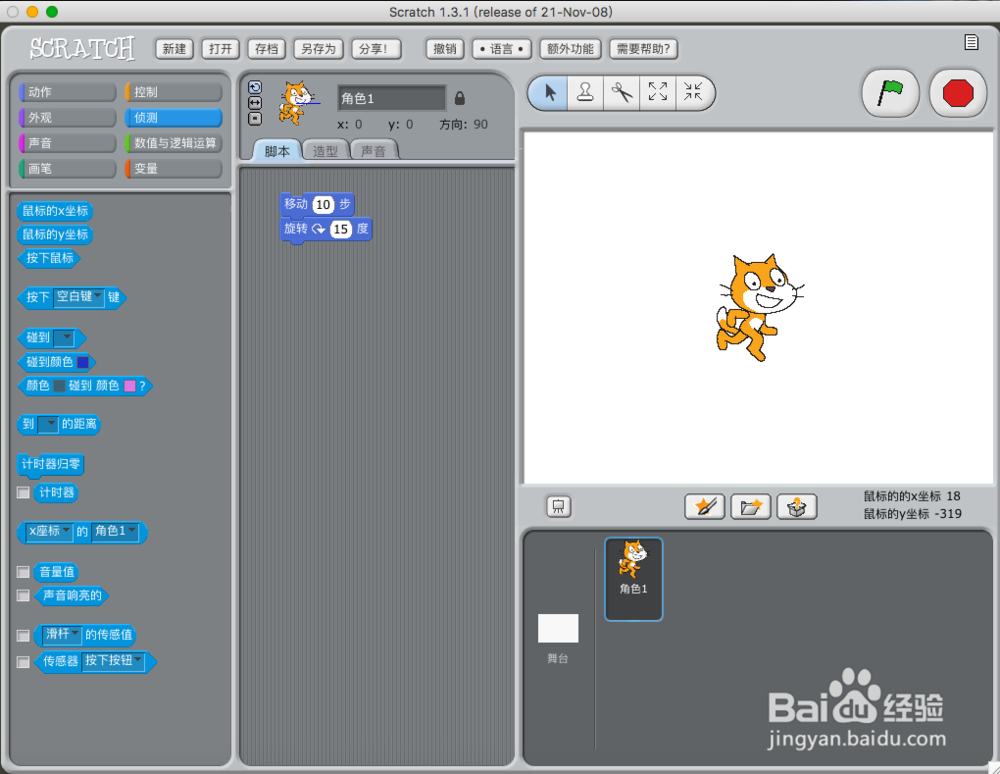Open the 到...的距离 block dropdown
The image size is (1000, 774).
[x=48, y=425]
